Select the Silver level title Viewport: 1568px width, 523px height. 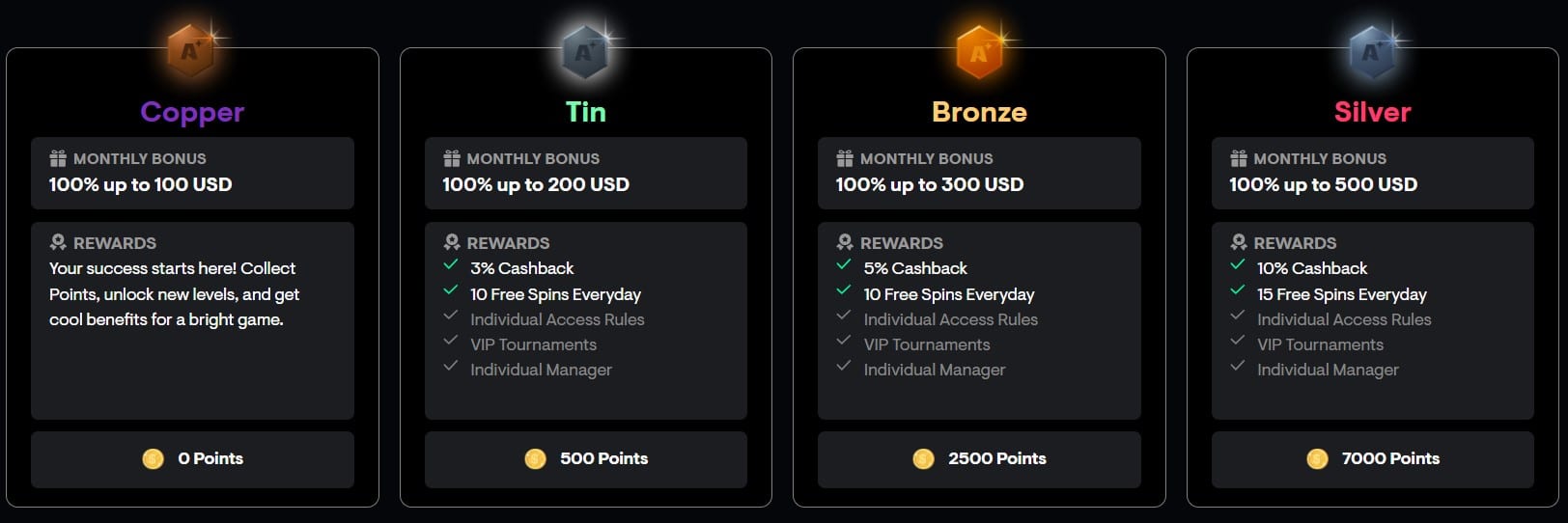pos(1372,112)
